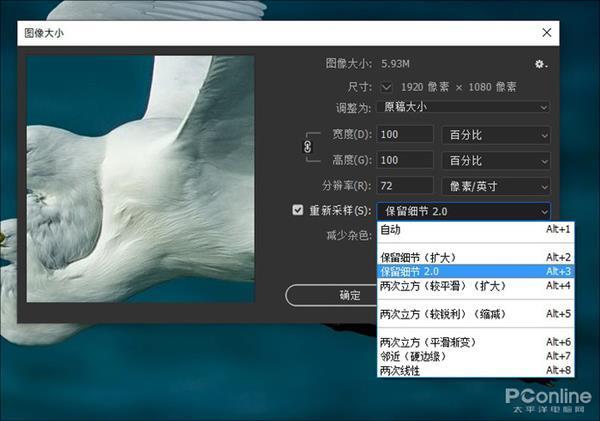Choose highlighted 保留细节 2.0 option

[x=475, y=271]
